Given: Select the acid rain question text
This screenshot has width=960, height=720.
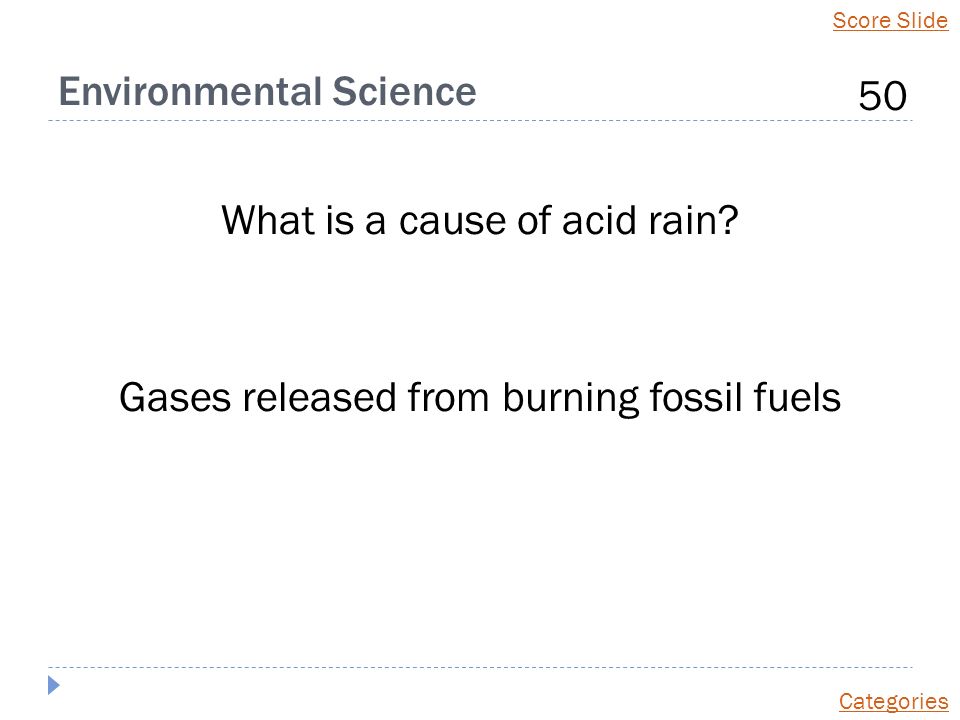Looking at the screenshot, I should (480, 220).
